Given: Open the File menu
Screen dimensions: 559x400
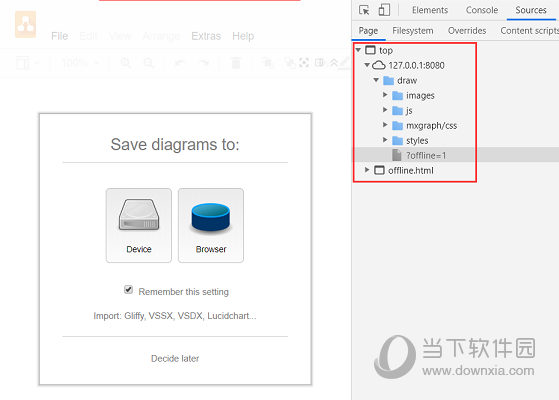Looking at the screenshot, I should point(60,36).
